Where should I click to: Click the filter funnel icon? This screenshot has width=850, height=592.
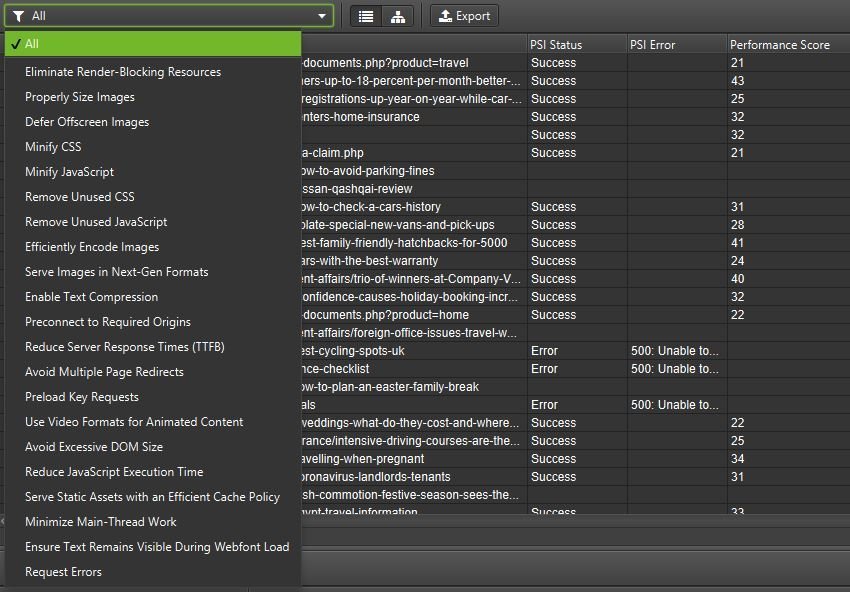19,16
